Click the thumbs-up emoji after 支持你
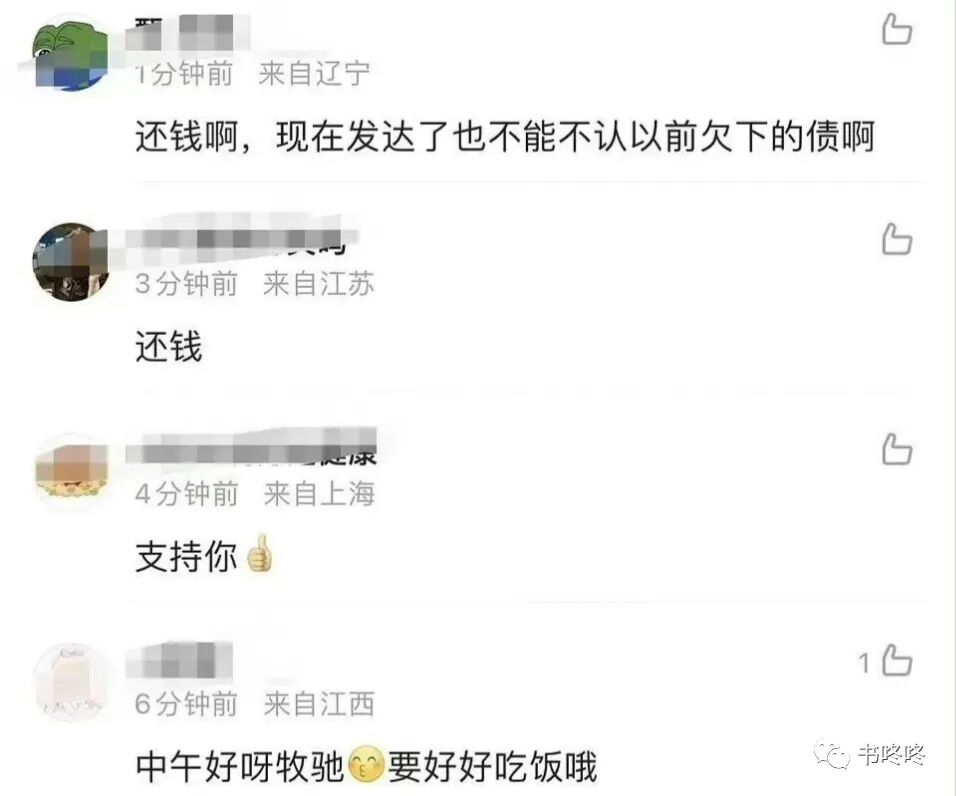The image size is (956, 796). [259, 553]
